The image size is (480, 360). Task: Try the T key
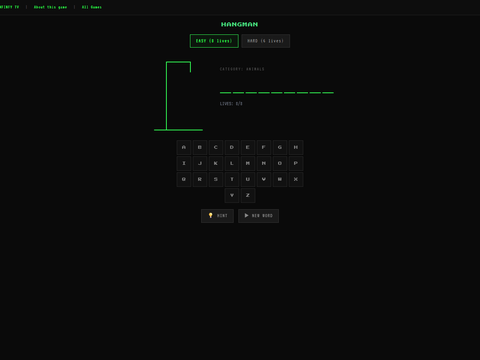click(232, 179)
